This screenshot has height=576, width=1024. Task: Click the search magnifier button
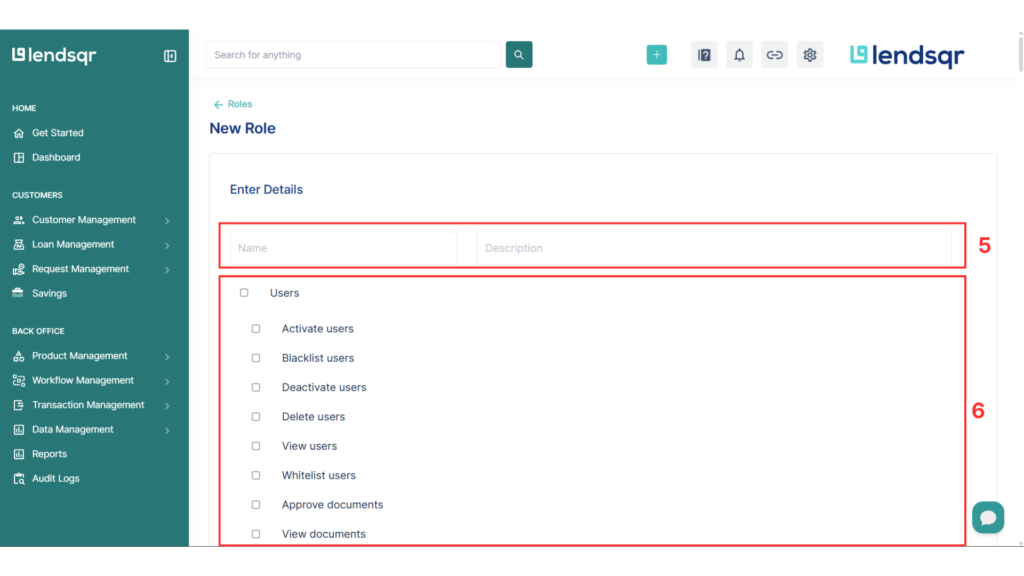(x=518, y=54)
